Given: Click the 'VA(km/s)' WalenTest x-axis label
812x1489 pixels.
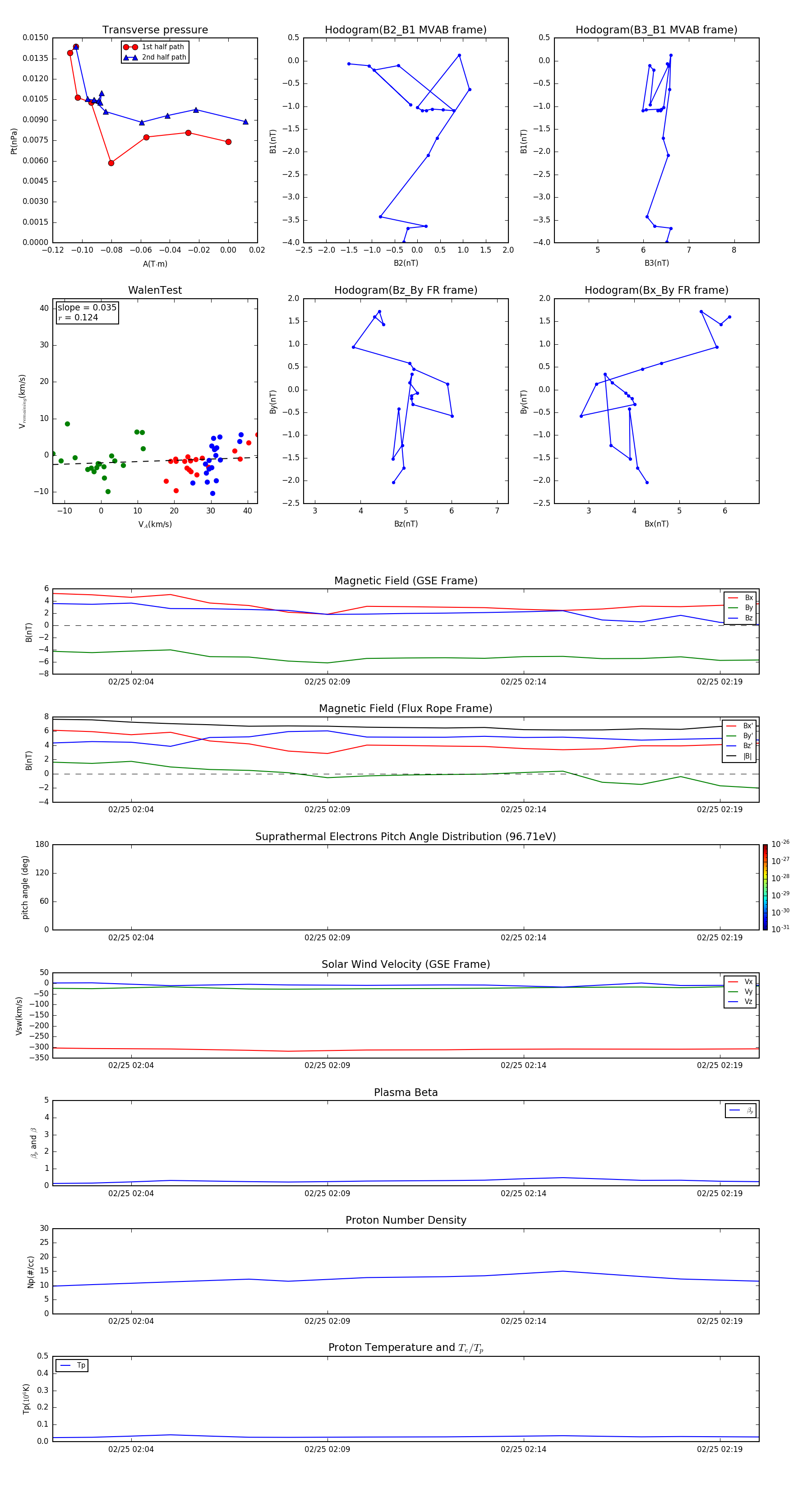Looking at the screenshot, I should coord(155,524).
